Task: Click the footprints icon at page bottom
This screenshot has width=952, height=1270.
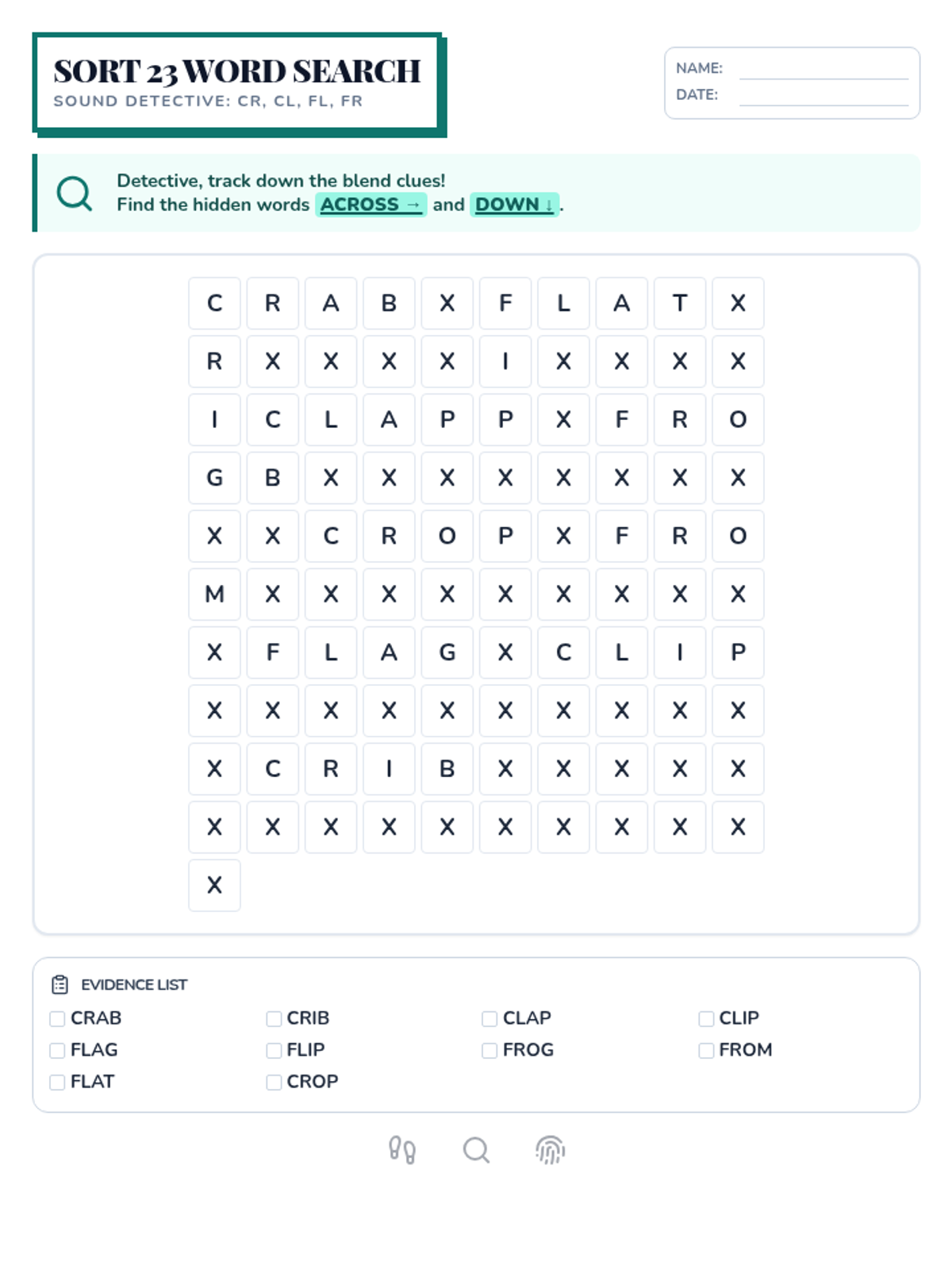Action: pyautogui.click(x=402, y=1149)
